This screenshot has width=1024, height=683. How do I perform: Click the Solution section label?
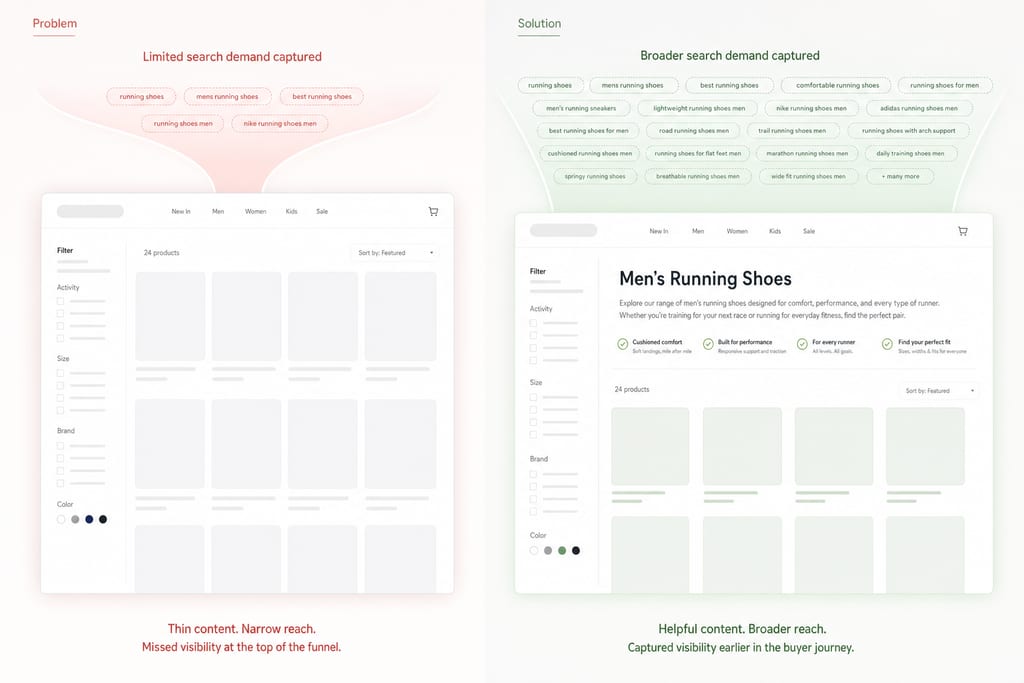click(539, 24)
